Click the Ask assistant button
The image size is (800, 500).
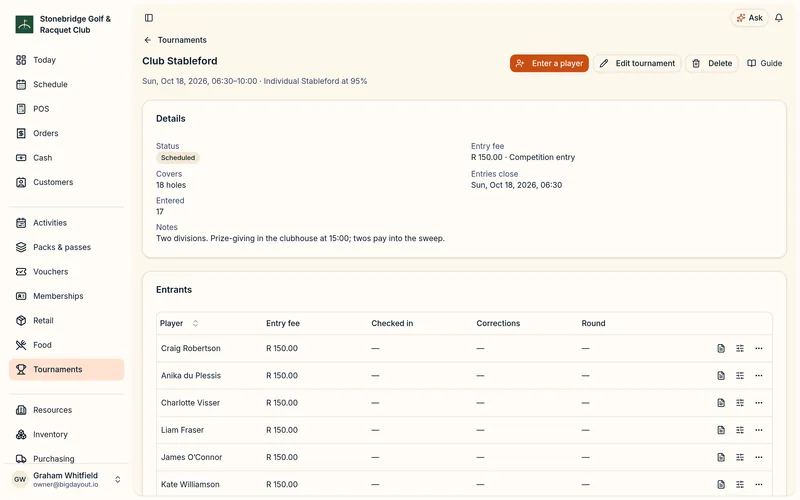coord(749,18)
